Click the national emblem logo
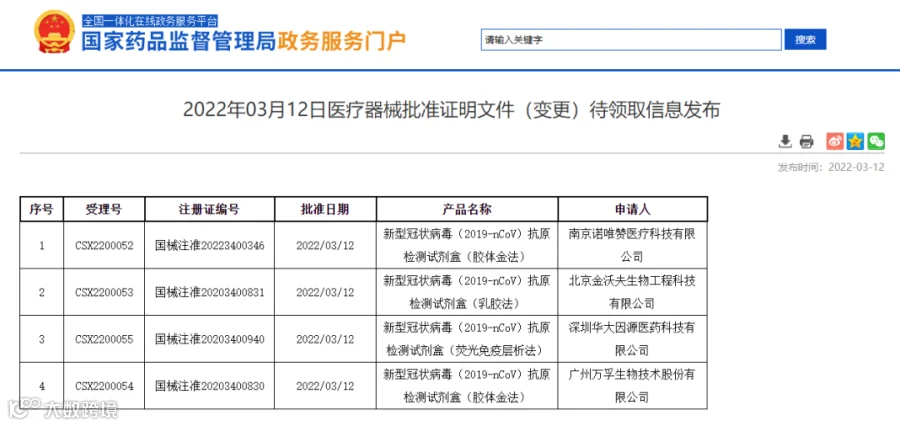The height and width of the screenshot is (426, 900). [x=53, y=32]
